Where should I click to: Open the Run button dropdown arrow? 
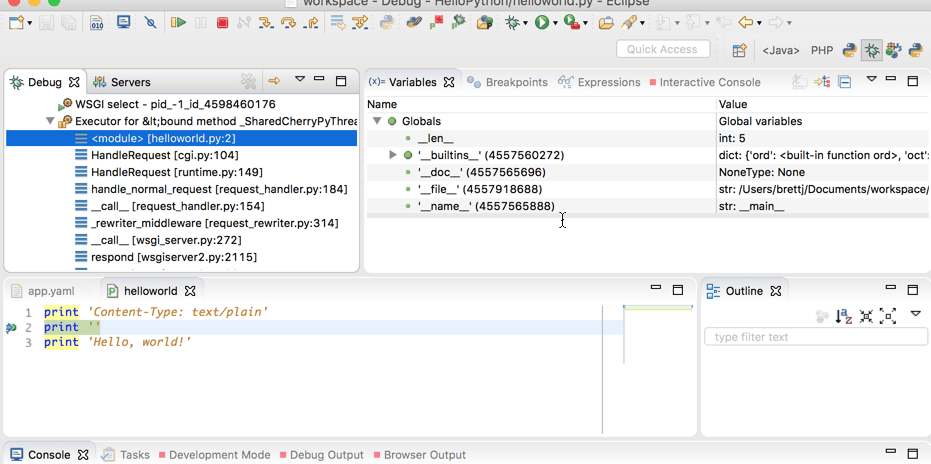click(555, 22)
